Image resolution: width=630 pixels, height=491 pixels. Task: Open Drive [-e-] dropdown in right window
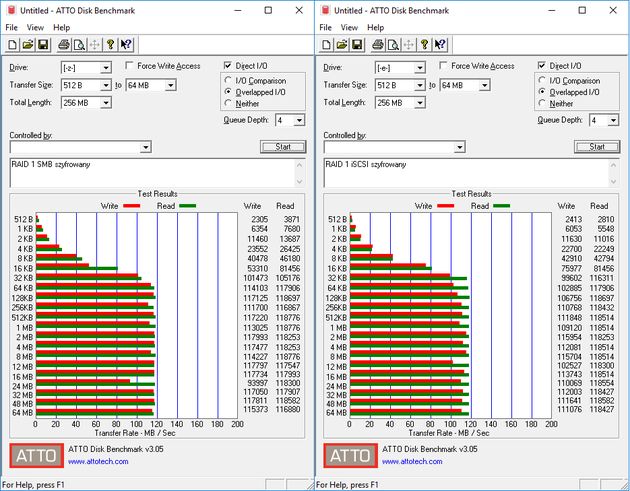[x=420, y=68]
